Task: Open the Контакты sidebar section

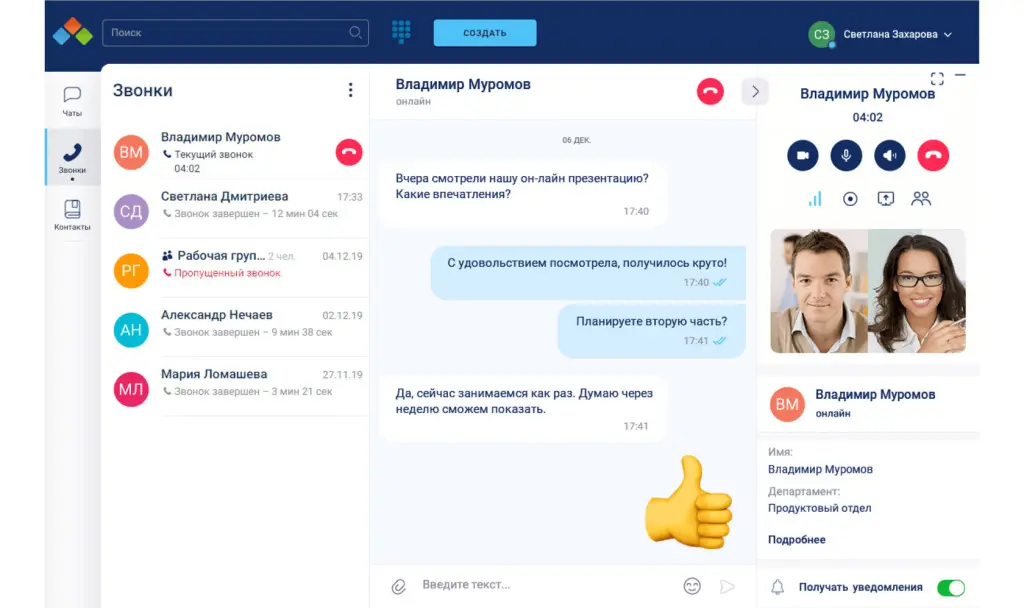Action: [72, 215]
